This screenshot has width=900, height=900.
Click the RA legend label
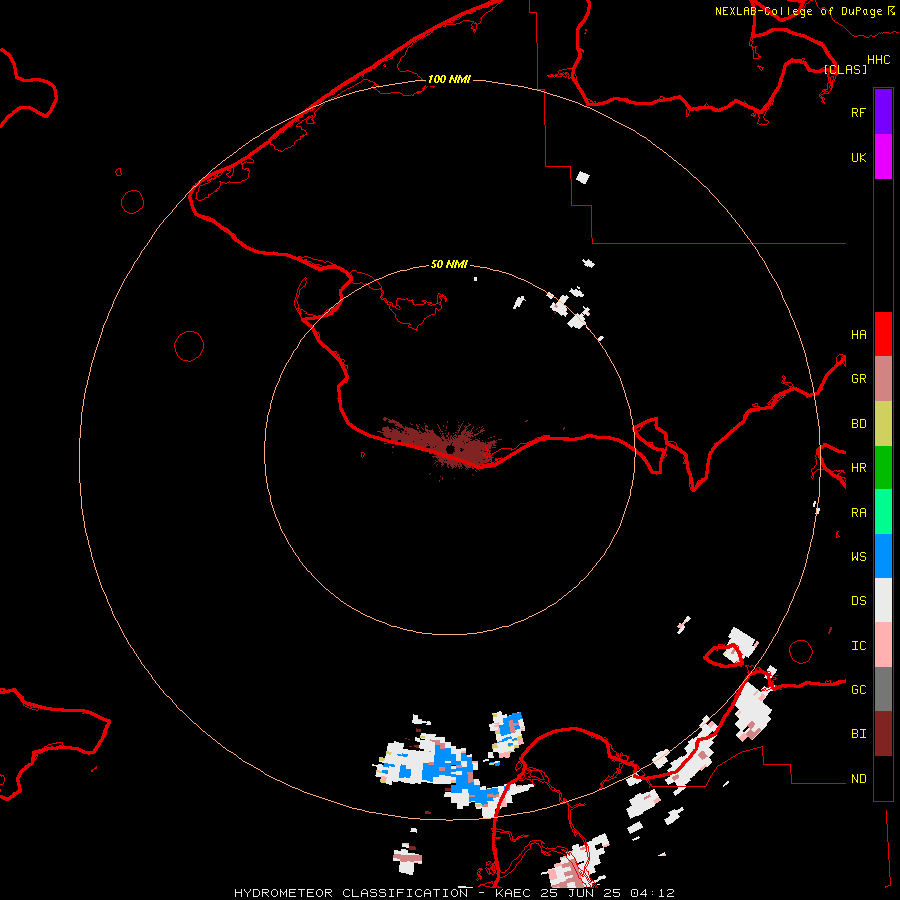pos(858,513)
